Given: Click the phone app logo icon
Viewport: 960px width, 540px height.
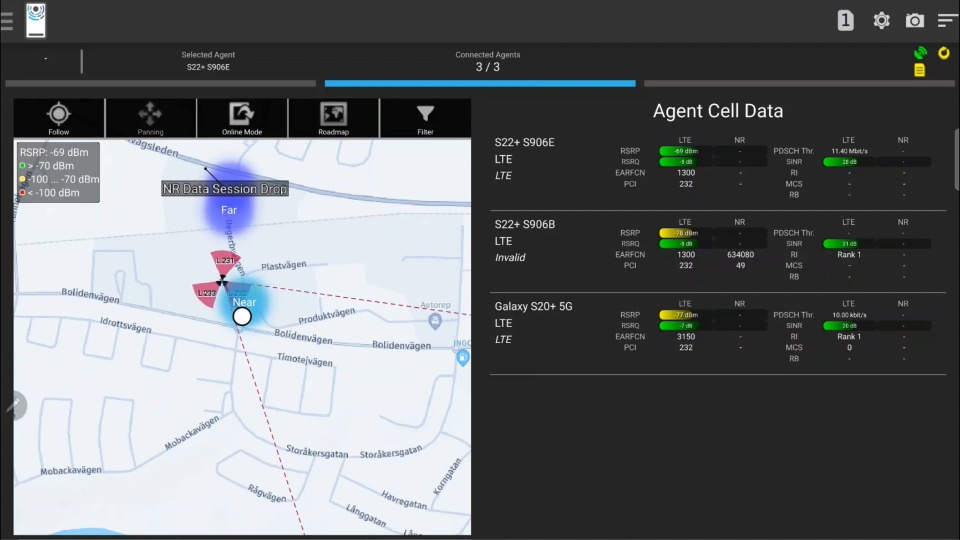Looking at the screenshot, I should (35, 20).
